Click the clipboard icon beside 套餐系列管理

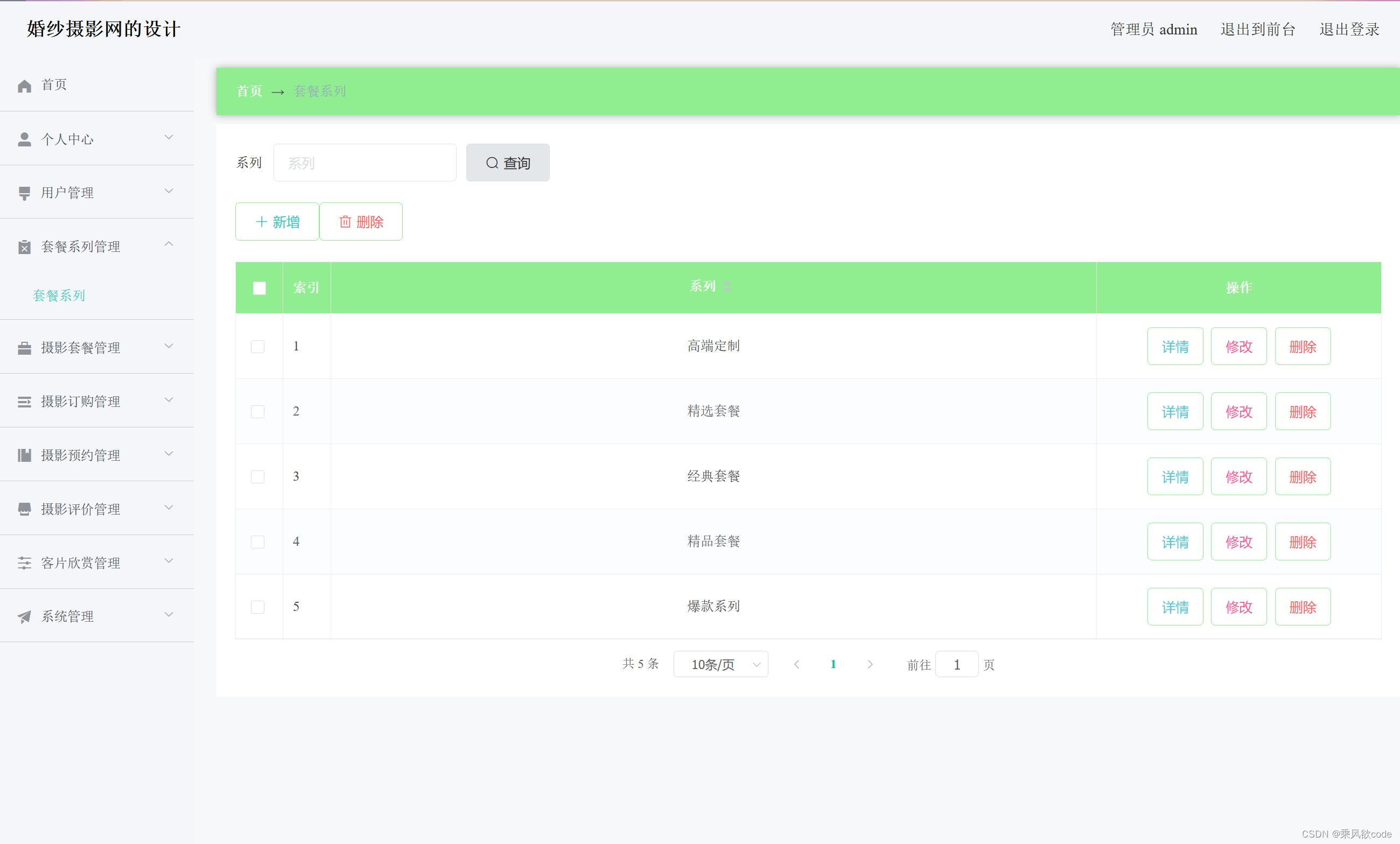(24, 247)
